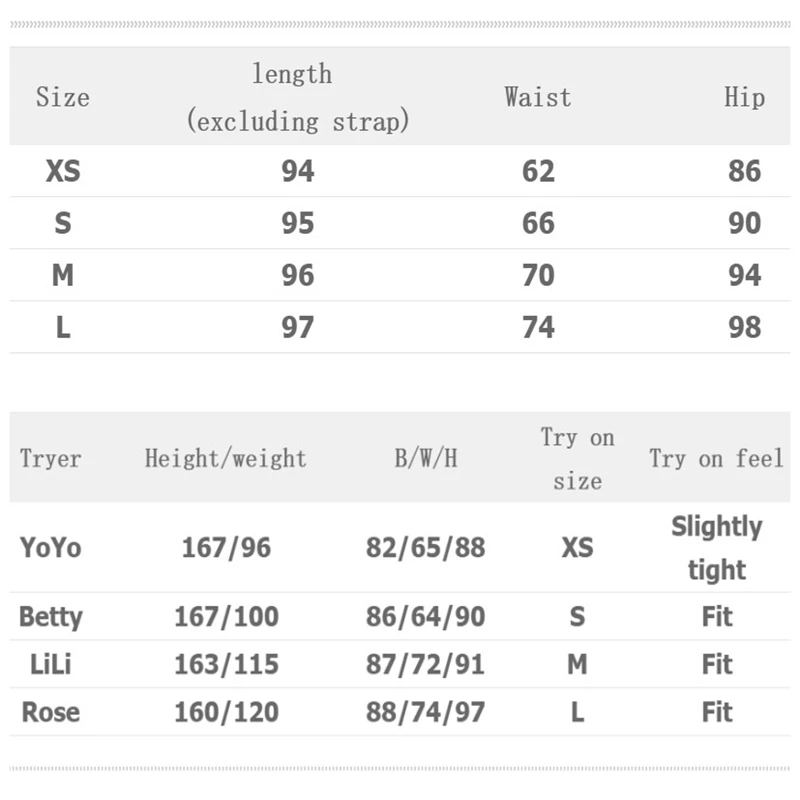The height and width of the screenshot is (800, 800).
Task: Select the waist value 66 for size S
Action: [538, 223]
